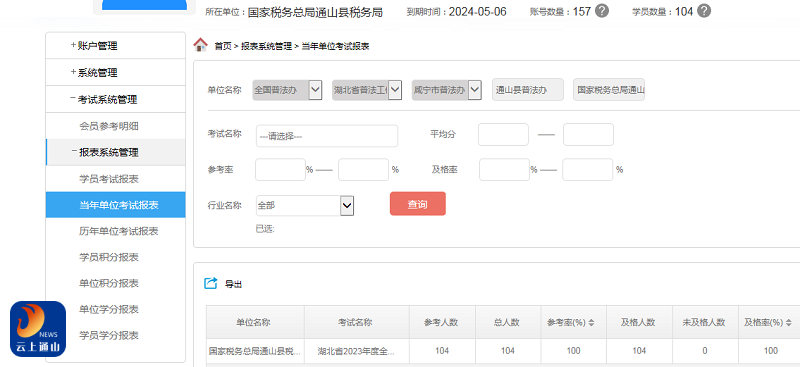Click the 平均分 maximum input field
The height and width of the screenshot is (367, 800).
[588, 135]
